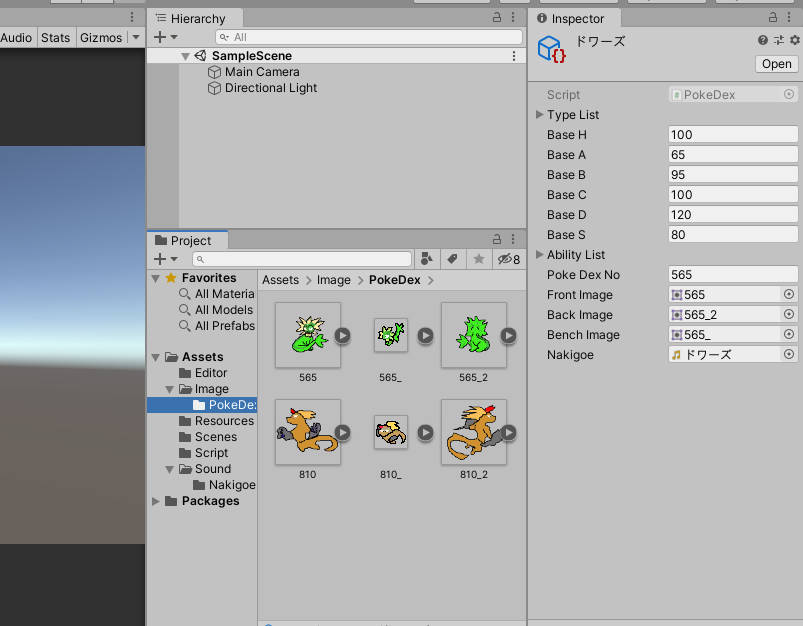The width and height of the screenshot is (803, 626).
Task: Expand the Ability List property
Action: coord(539,254)
